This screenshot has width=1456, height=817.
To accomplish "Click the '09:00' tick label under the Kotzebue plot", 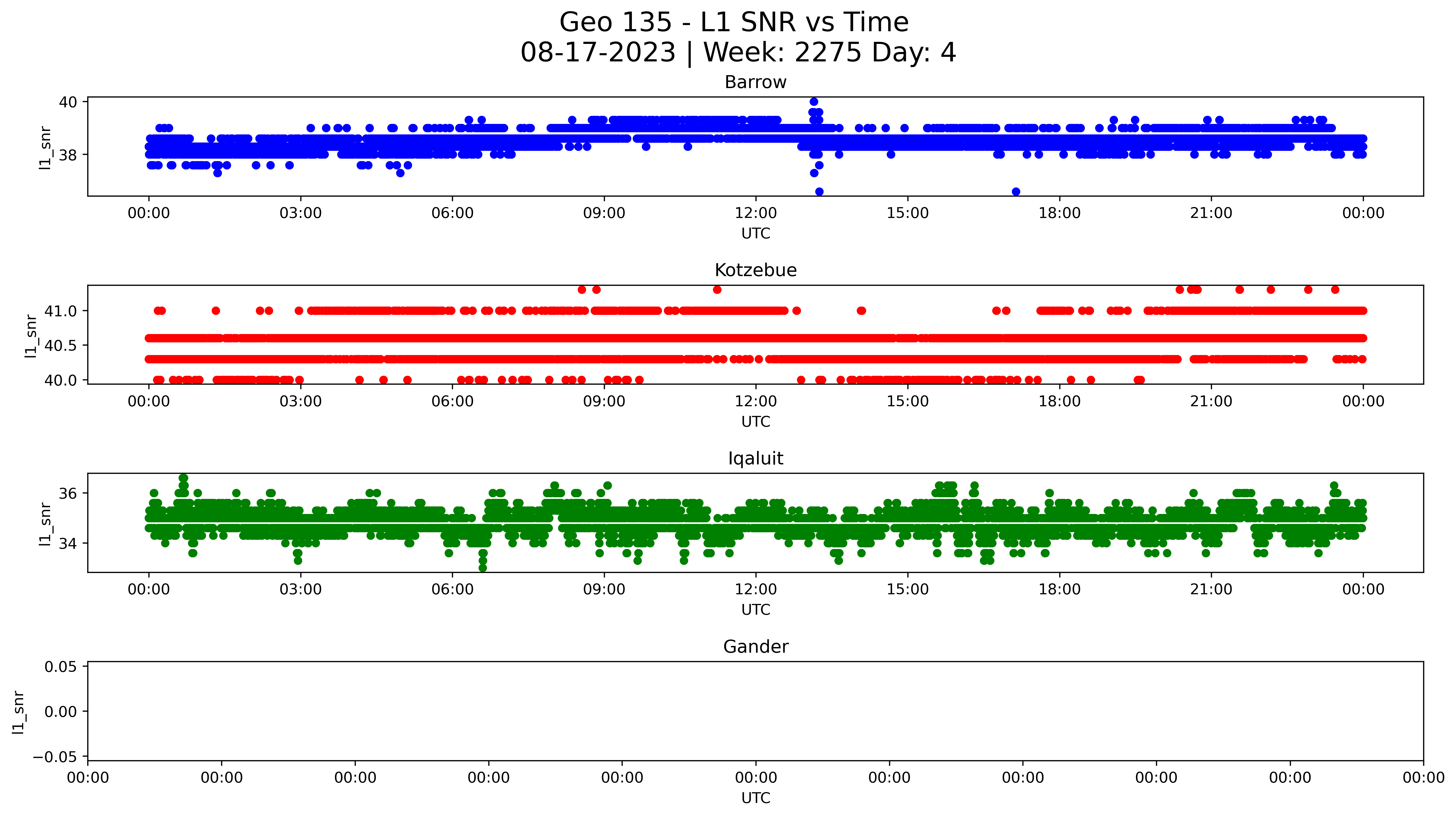I will pos(604,402).
